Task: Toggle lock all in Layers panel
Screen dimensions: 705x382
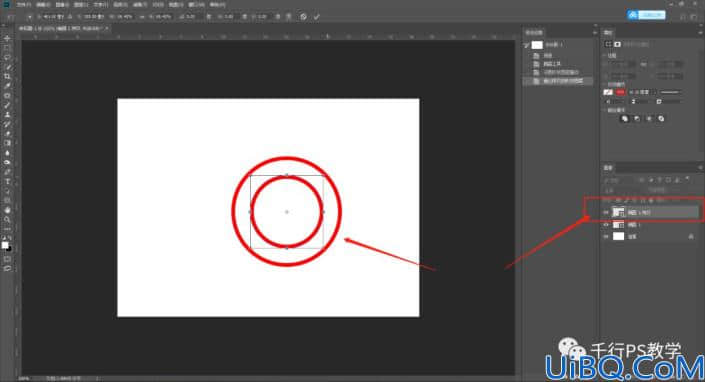Action: tap(651, 200)
